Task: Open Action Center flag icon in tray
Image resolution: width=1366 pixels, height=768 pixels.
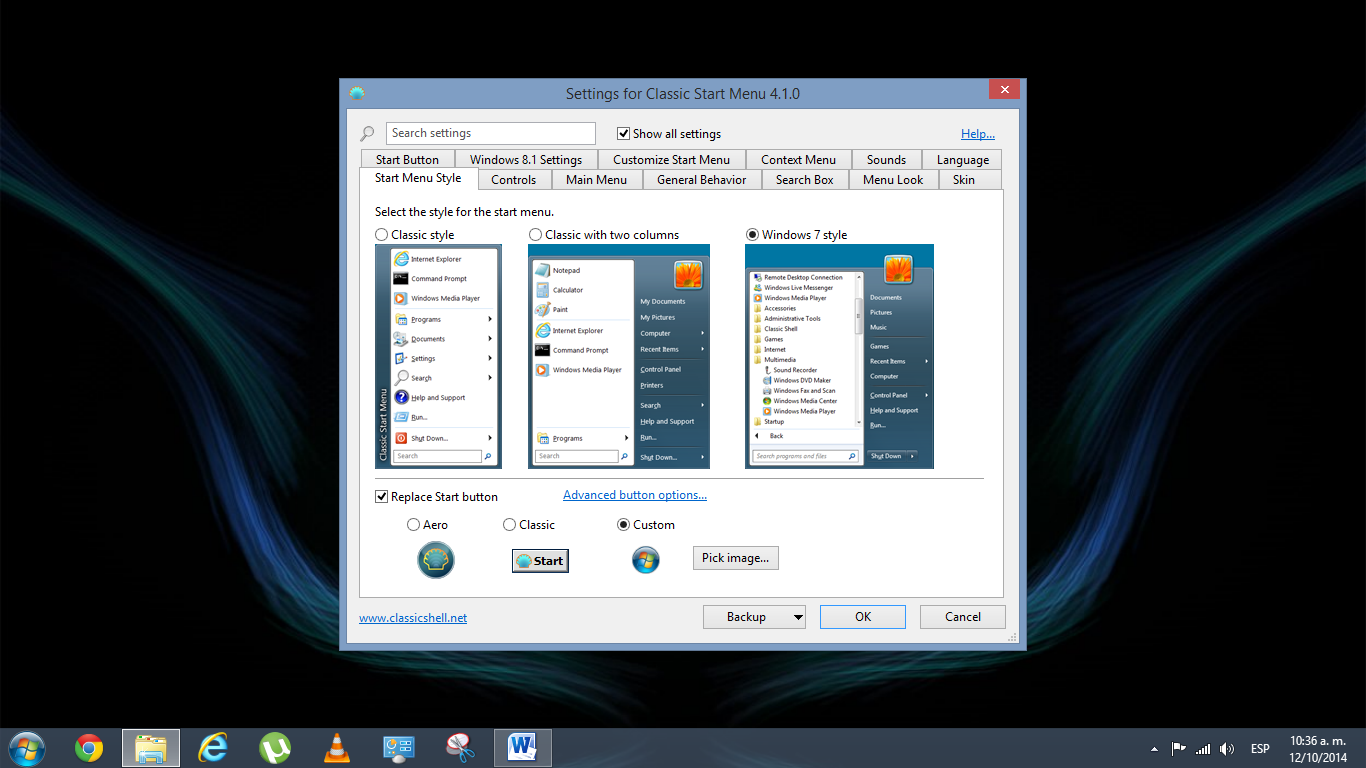Action: 1179,748
